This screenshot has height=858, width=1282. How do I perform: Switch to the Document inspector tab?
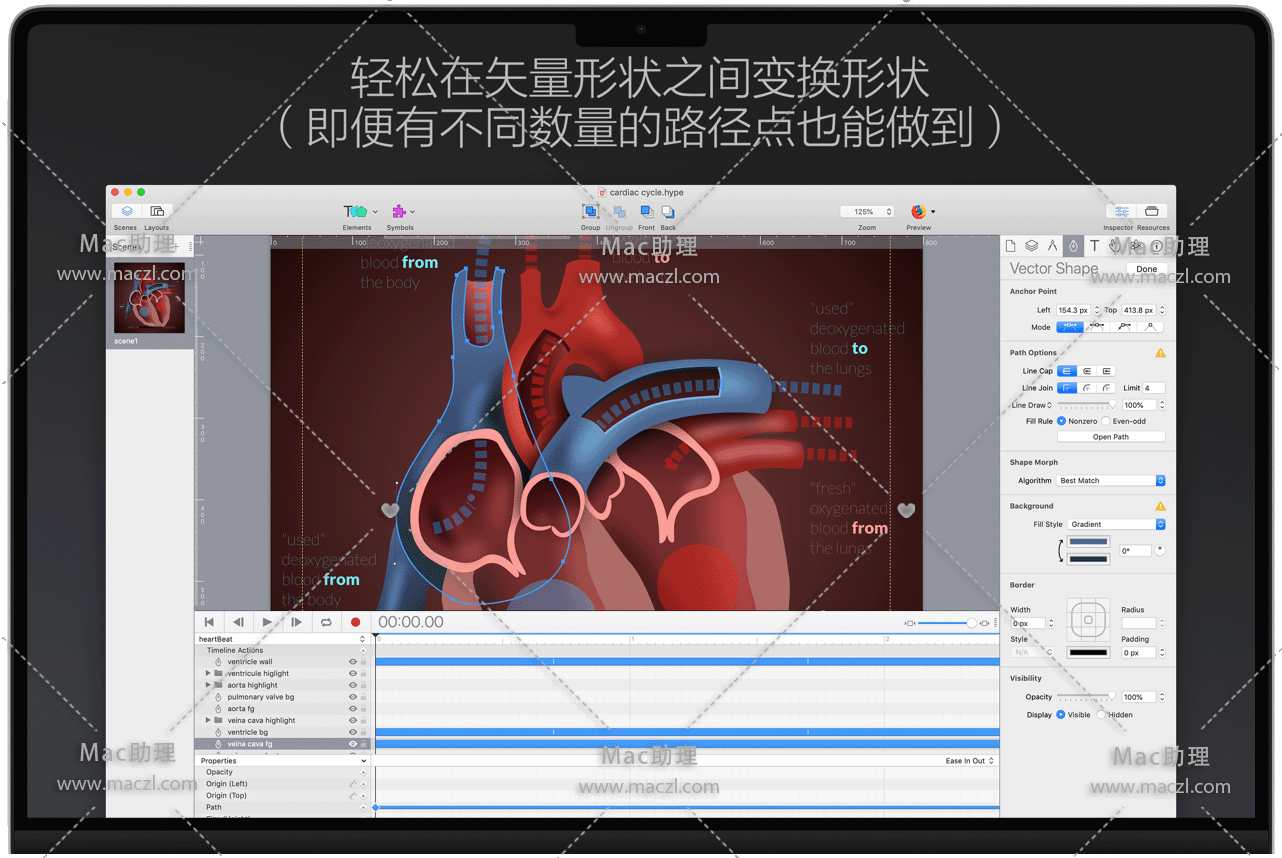1010,246
